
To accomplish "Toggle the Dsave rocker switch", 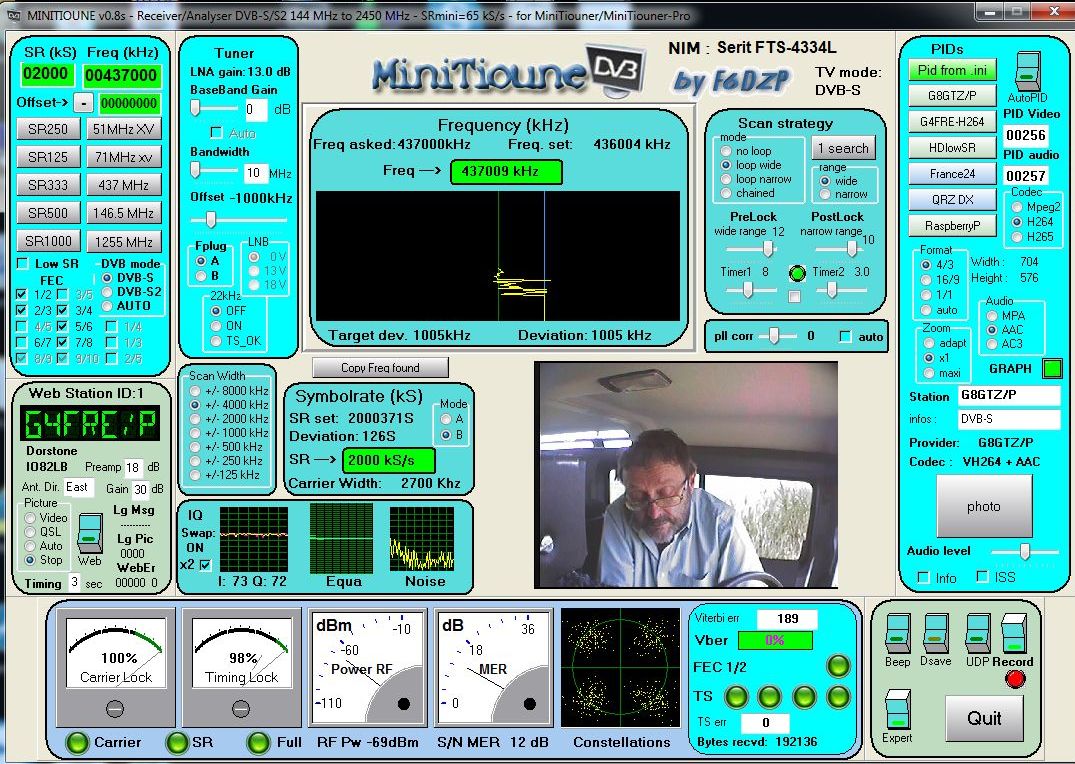I will pos(935,634).
